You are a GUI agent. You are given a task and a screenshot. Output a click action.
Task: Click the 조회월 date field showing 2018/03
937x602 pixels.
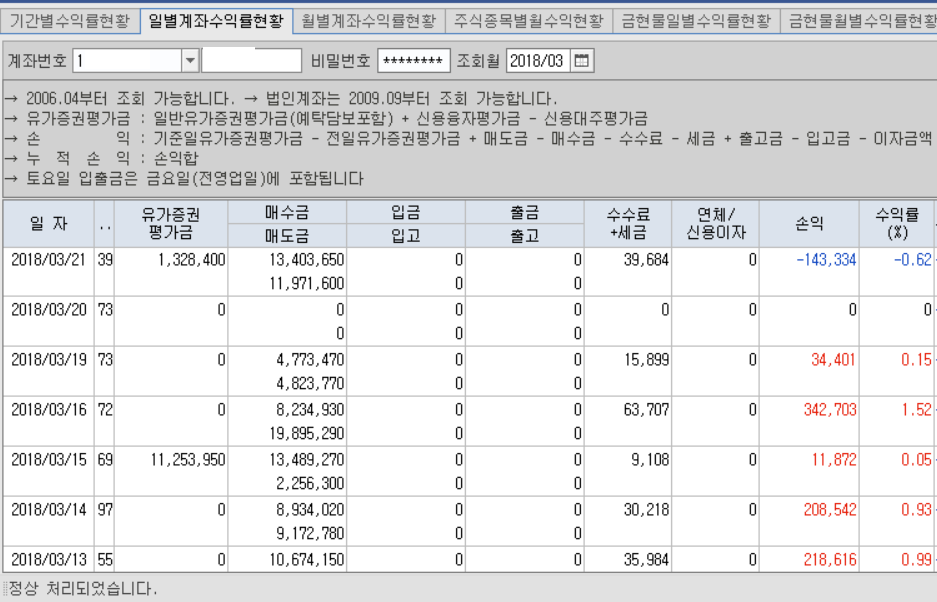coord(537,61)
